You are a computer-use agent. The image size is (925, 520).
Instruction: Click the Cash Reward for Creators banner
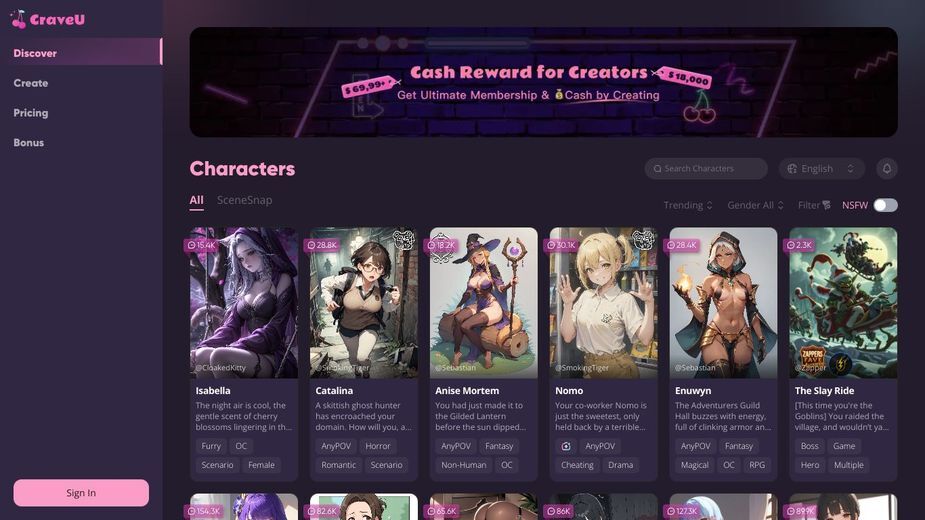coord(543,82)
